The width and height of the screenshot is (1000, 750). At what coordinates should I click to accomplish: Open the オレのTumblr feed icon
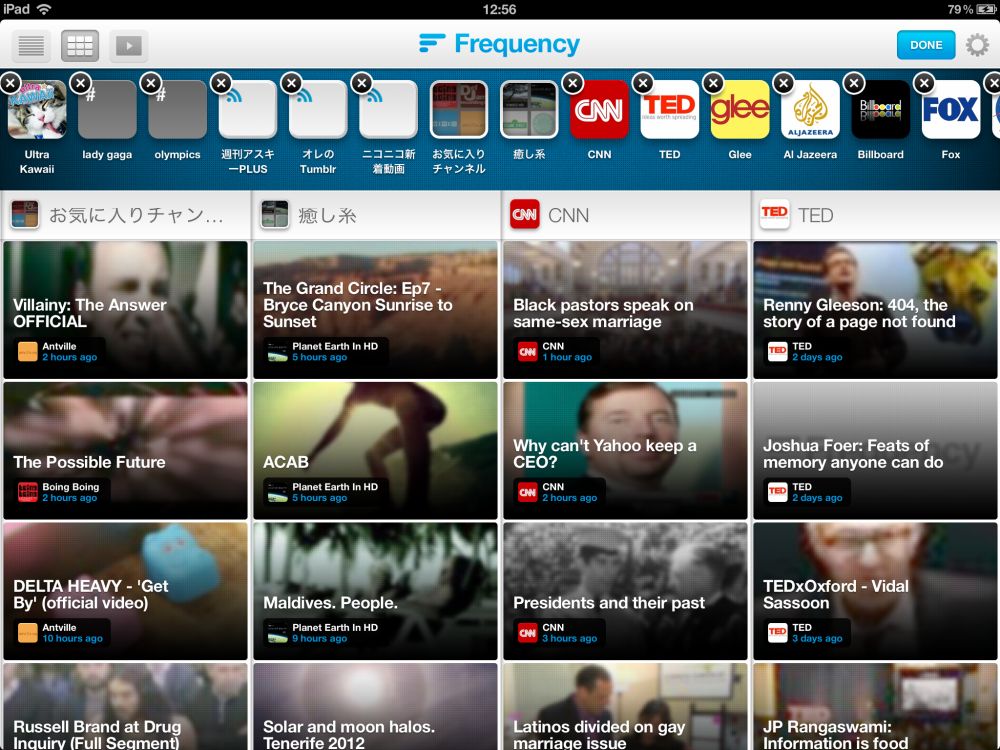click(318, 110)
